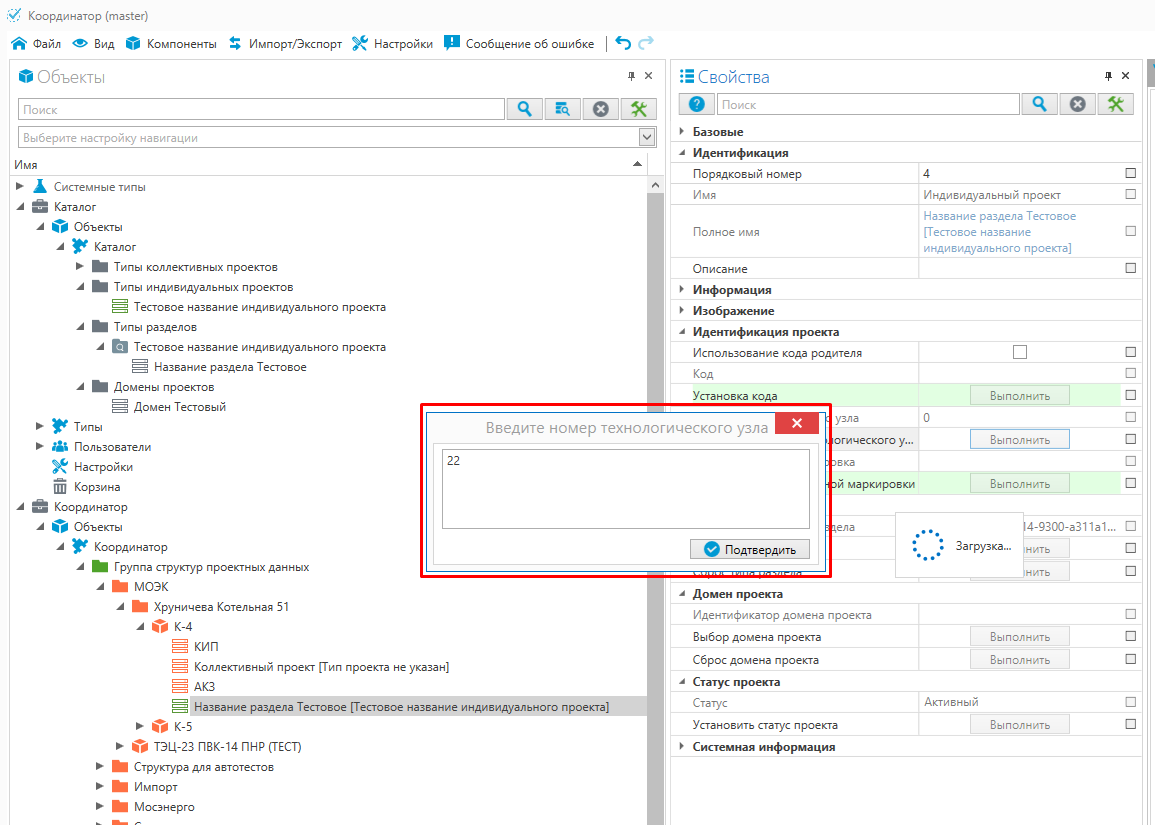Click the search magnifier in Properties panel

pyautogui.click(x=1040, y=104)
